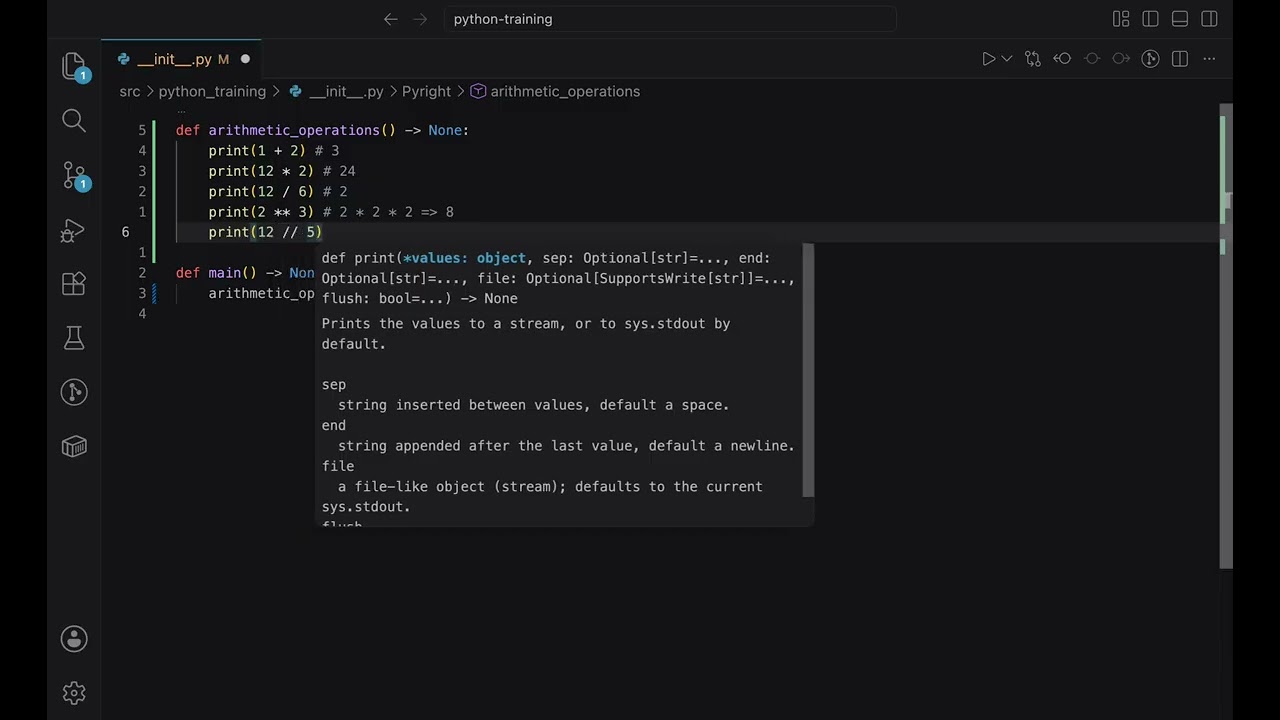Open the More Actions ellipsis menu
Viewport: 1280px width, 720px height.
pos(1209,59)
